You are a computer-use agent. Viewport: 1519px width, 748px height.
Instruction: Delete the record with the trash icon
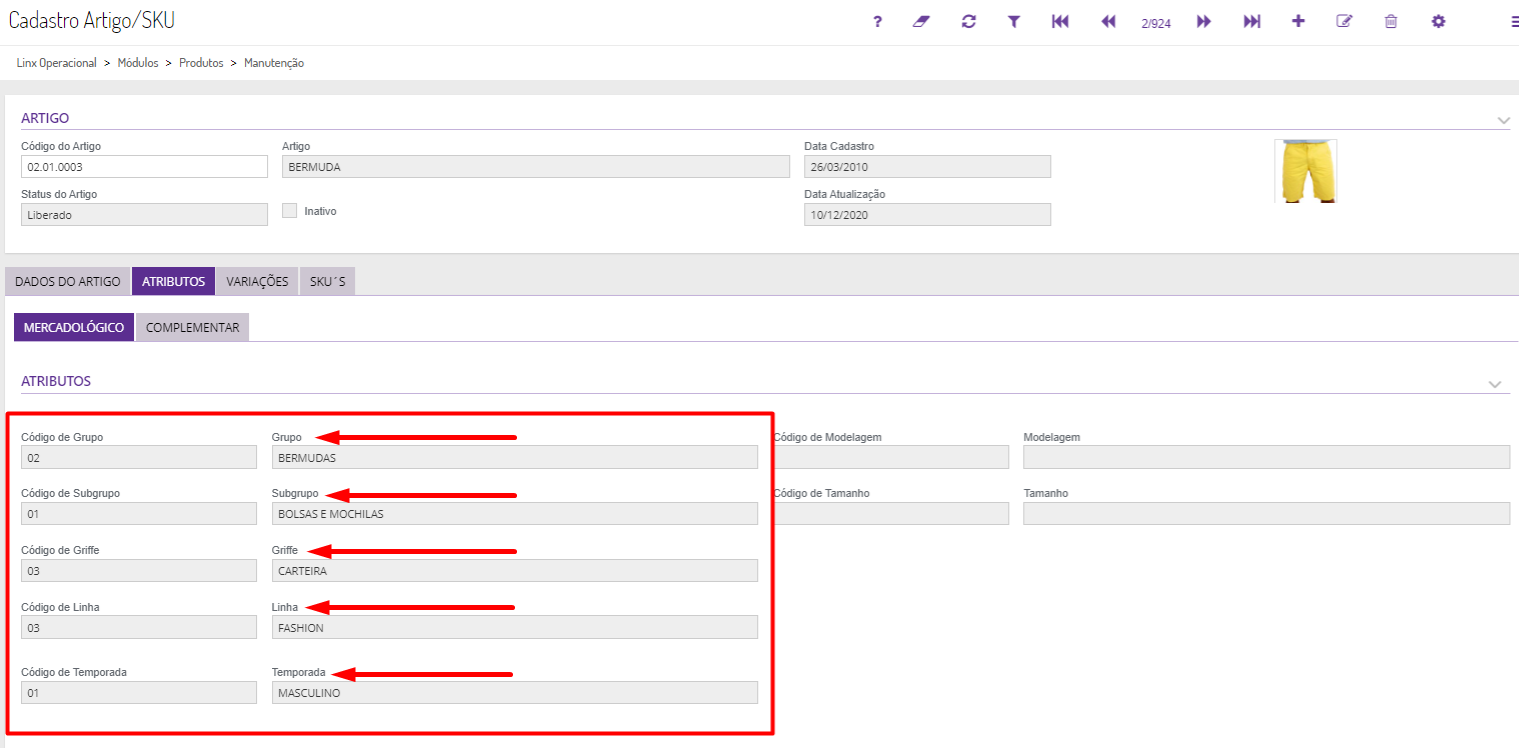coord(1390,21)
